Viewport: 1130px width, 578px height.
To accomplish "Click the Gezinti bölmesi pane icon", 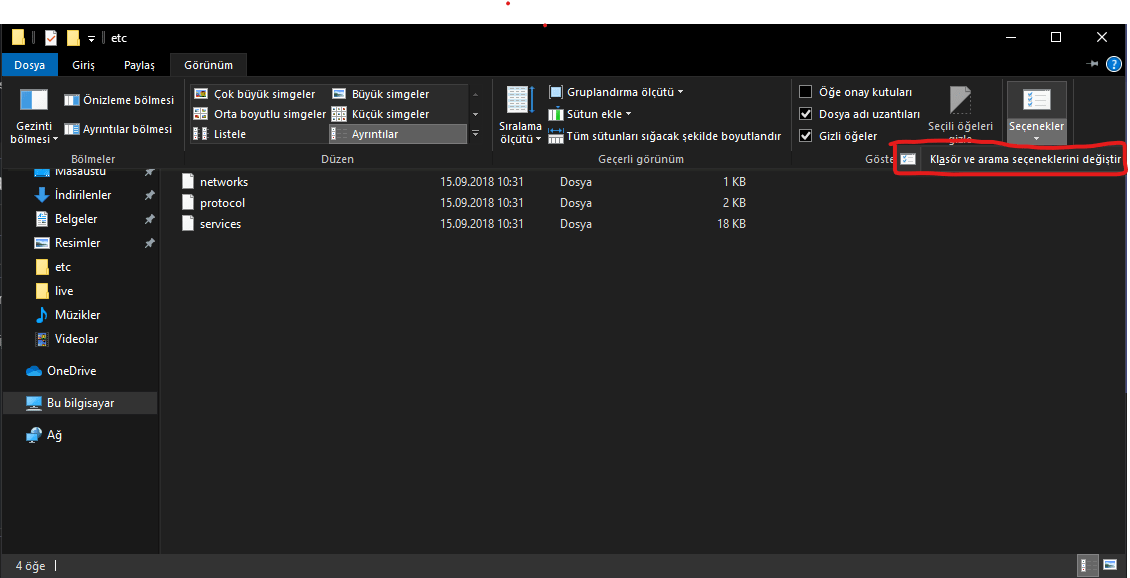I will tap(34, 100).
